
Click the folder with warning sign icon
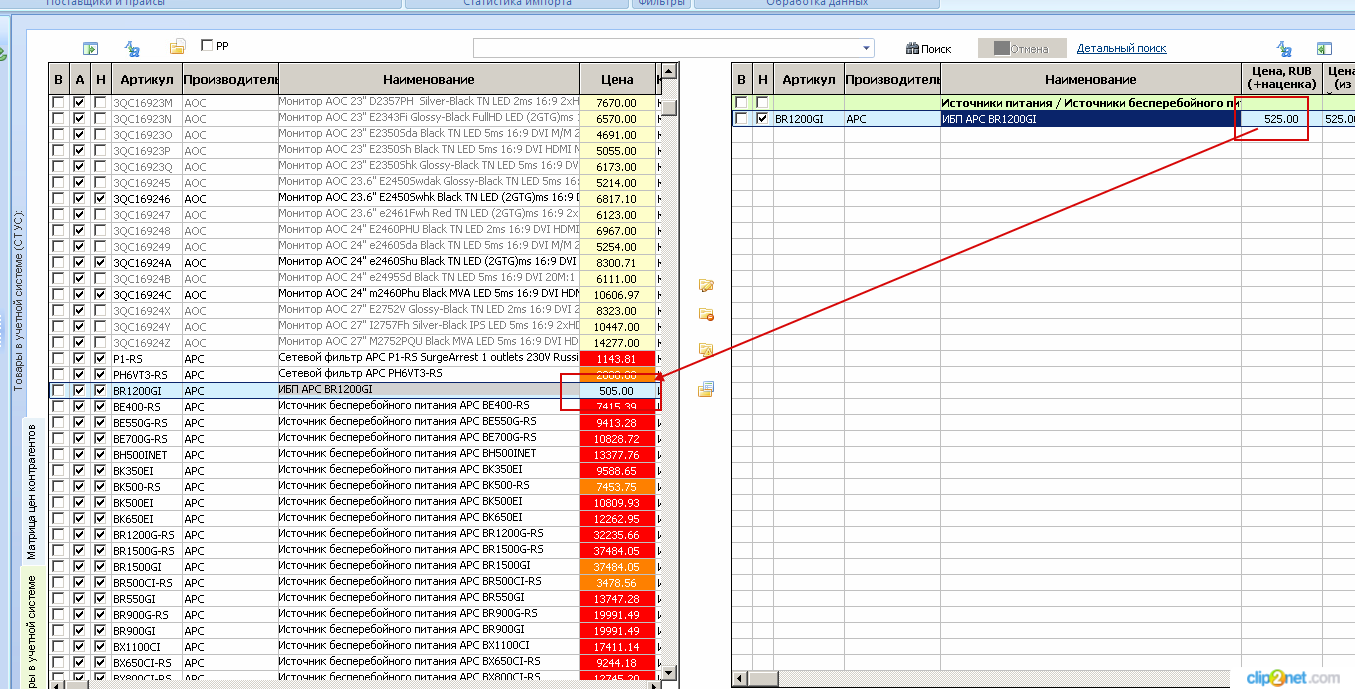click(x=706, y=350)
